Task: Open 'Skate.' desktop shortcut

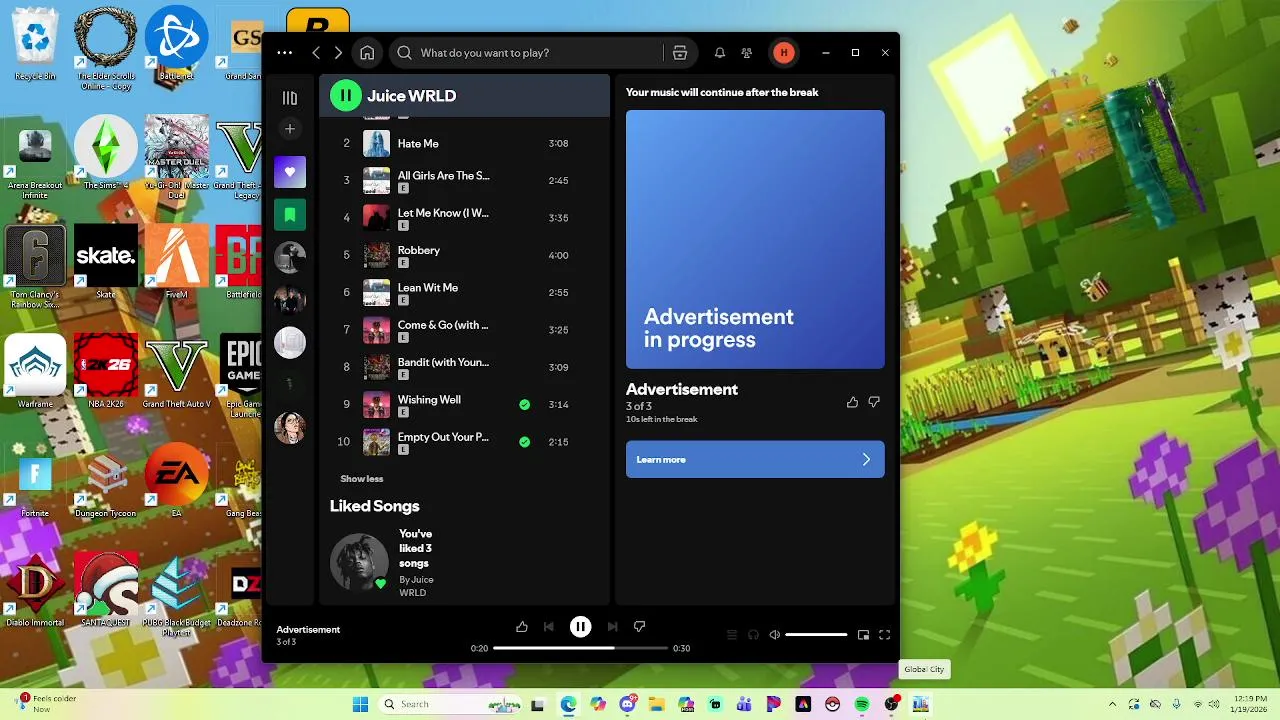Action: [x=106, y=262]
